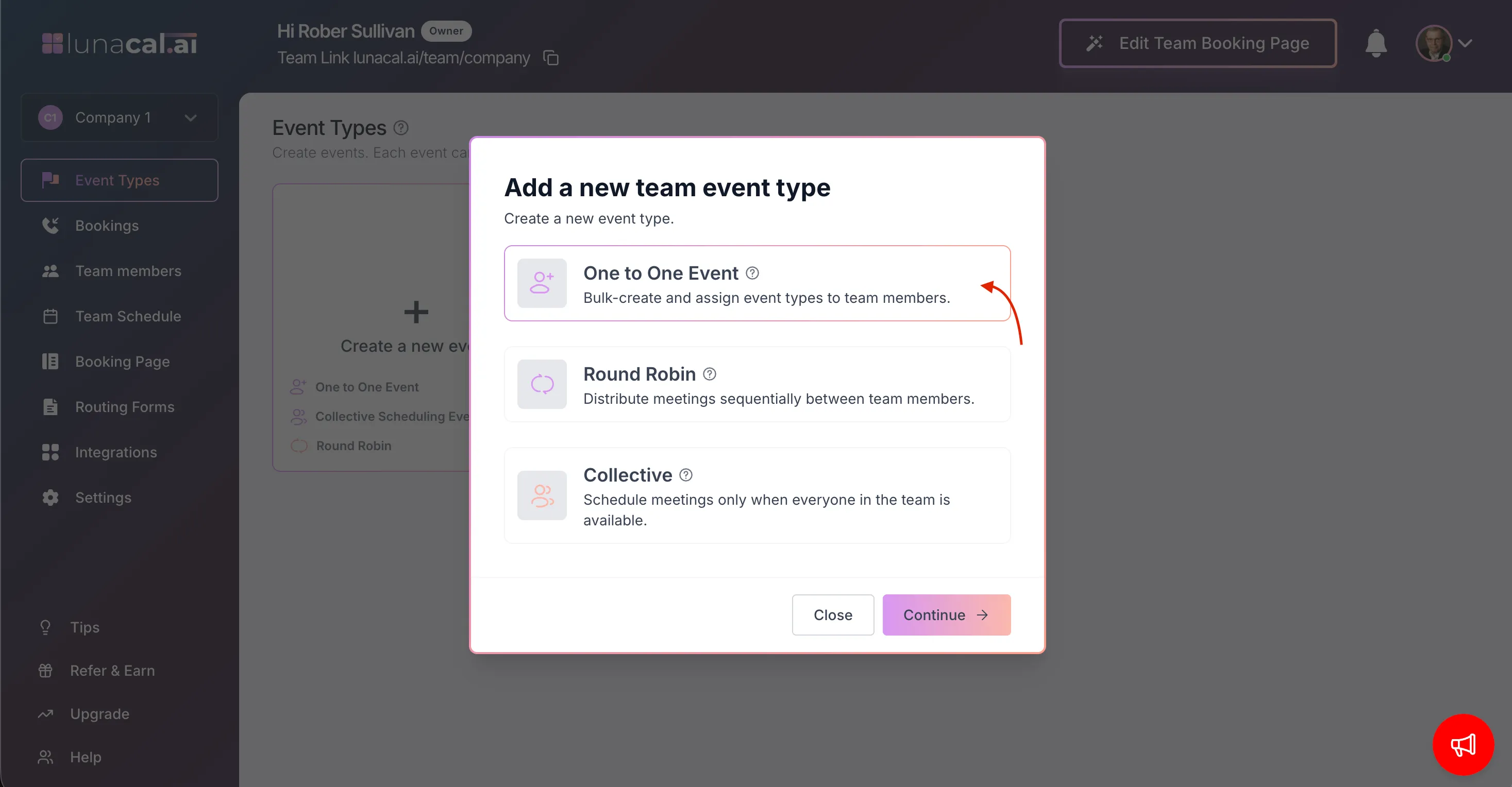Click the plus icon to create event
Viewport: 1512px width, 787px height.
coord(416,312)
